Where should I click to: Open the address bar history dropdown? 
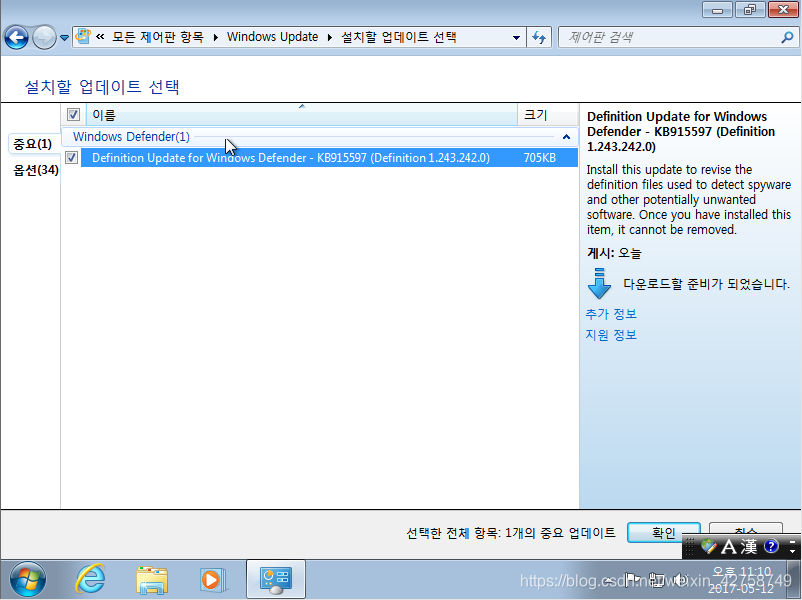click(x=516, y=37)
